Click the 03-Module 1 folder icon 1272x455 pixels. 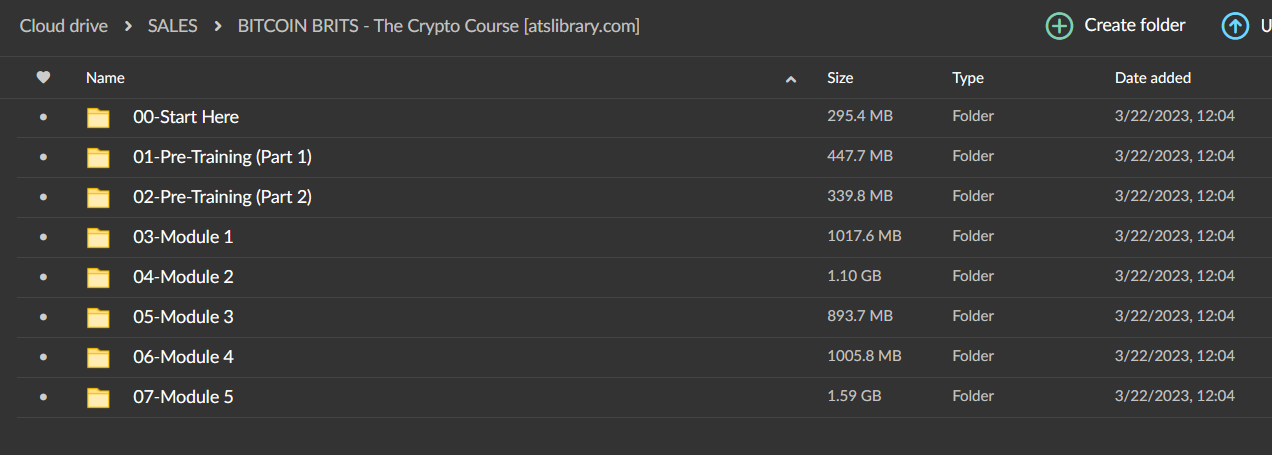(98, 237)
